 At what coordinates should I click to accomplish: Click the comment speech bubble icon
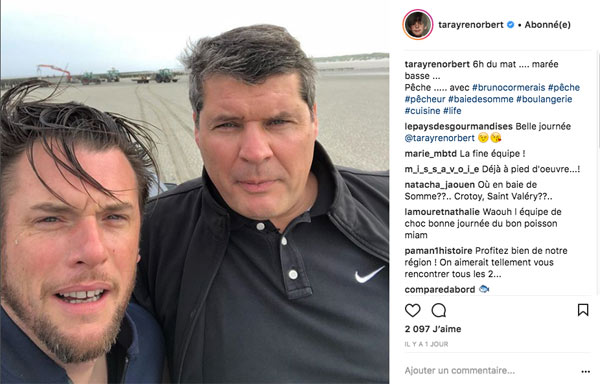point(439,310)
